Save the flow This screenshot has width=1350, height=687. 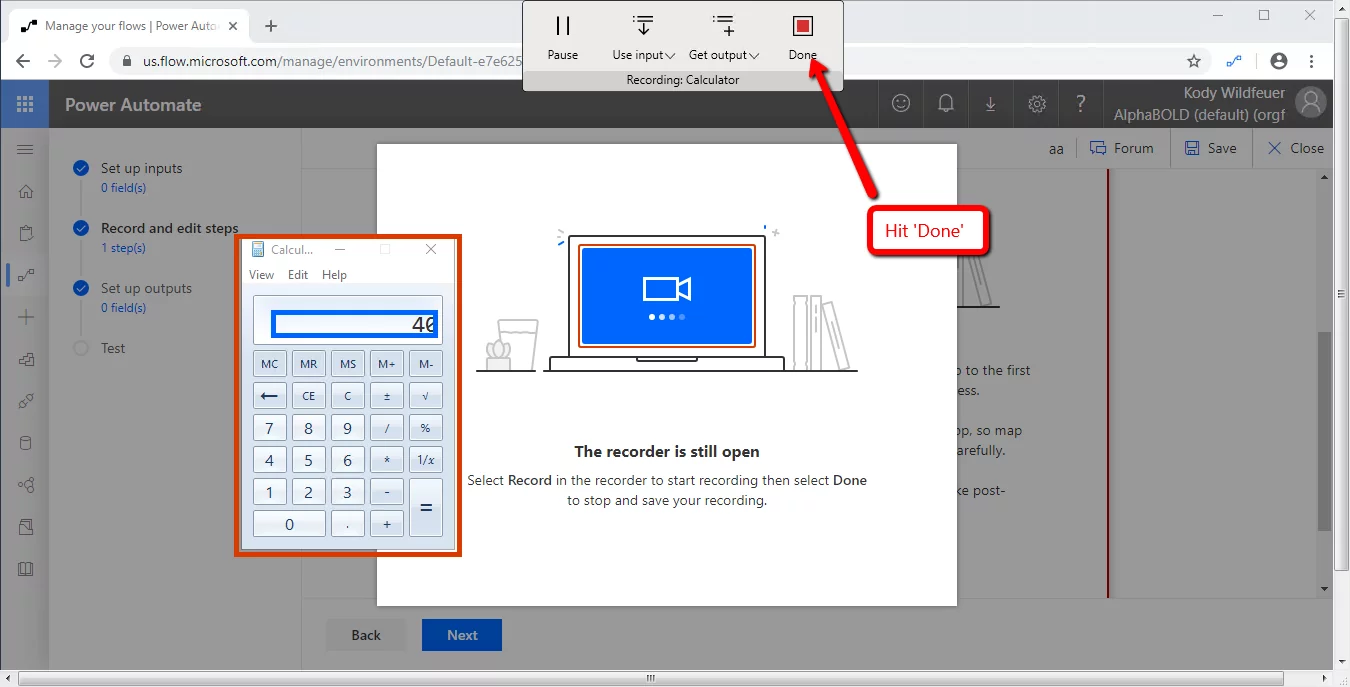pos(1210,148)
